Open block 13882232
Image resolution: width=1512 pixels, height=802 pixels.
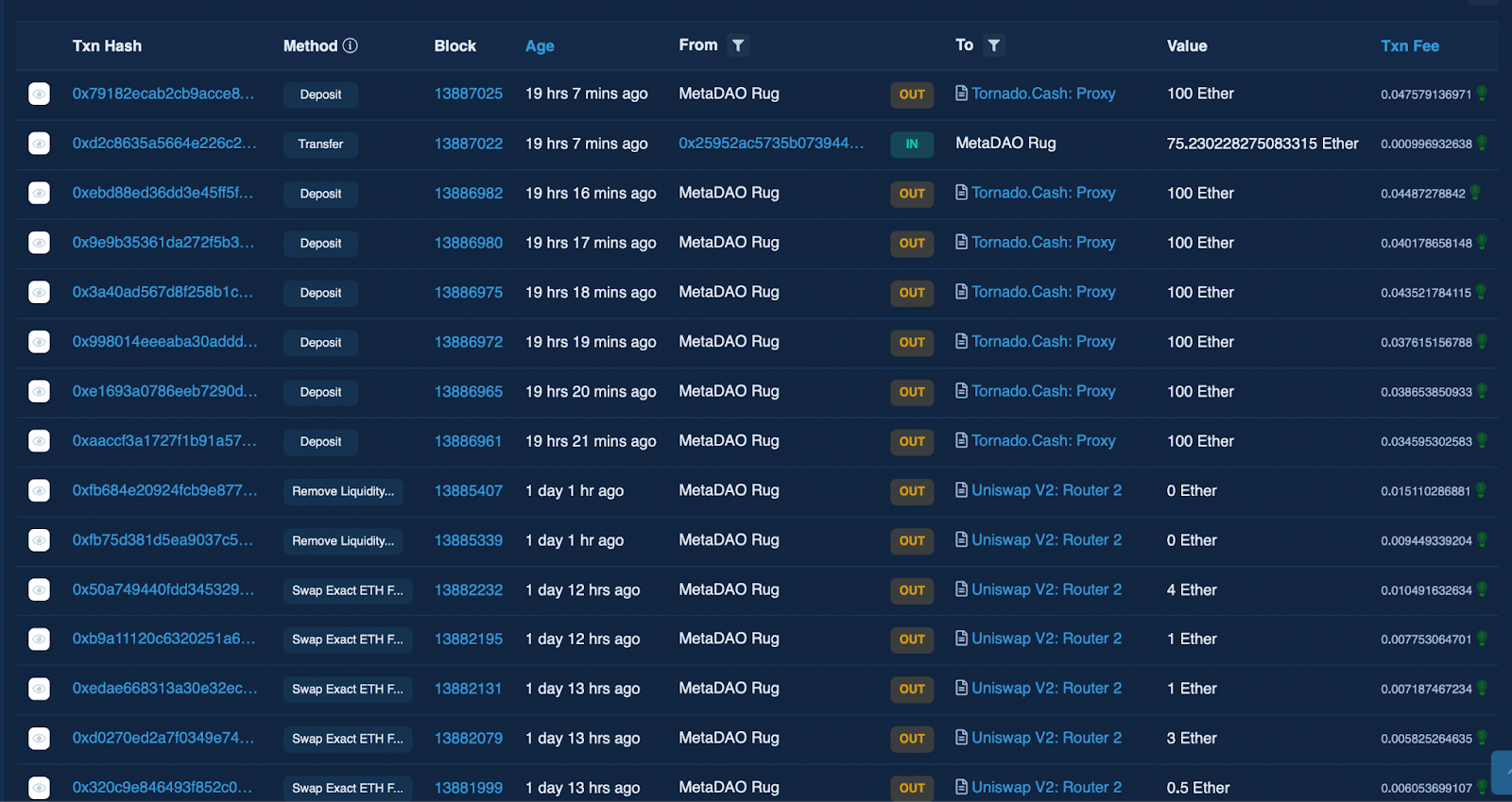469,589
